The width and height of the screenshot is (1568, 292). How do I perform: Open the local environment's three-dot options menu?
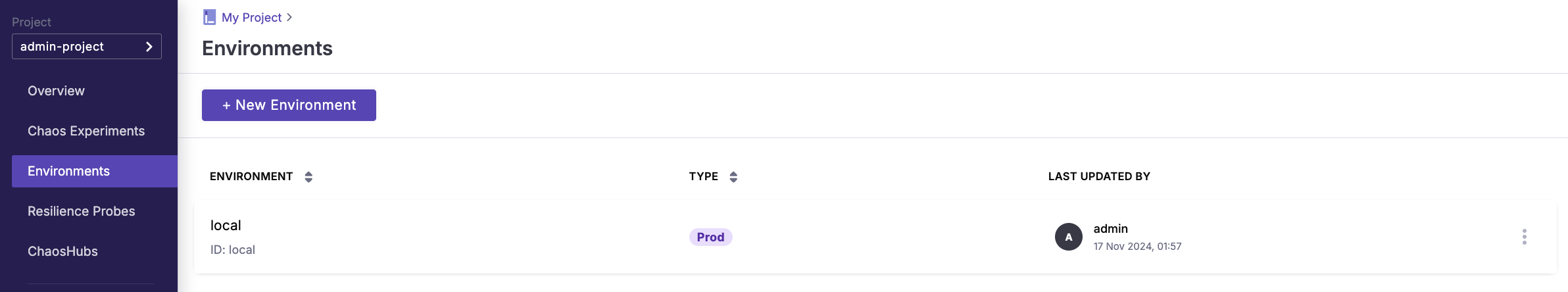[x=1524, y=237]
